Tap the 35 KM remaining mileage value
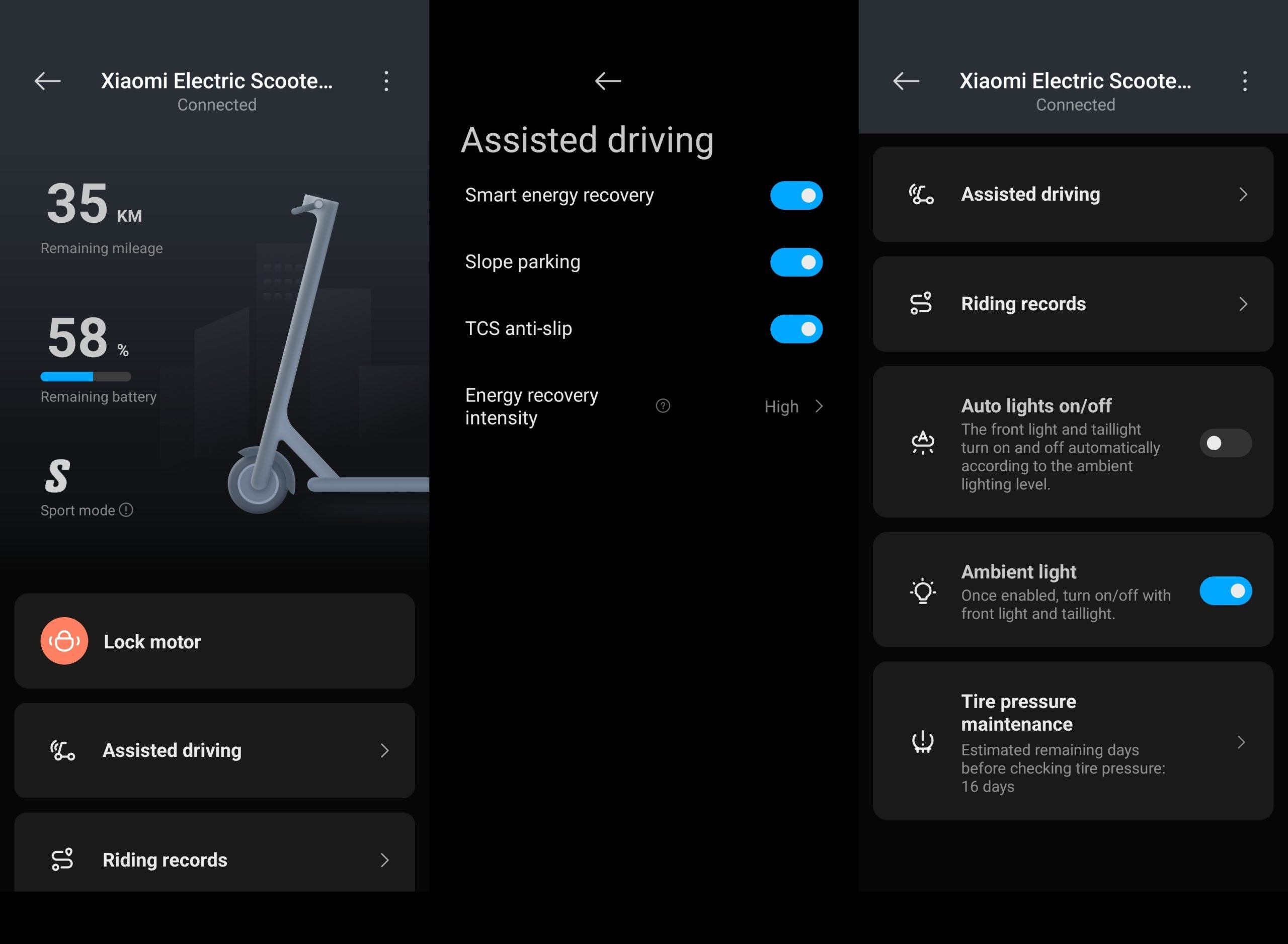 pyautogui.click(x=94, y=203)
